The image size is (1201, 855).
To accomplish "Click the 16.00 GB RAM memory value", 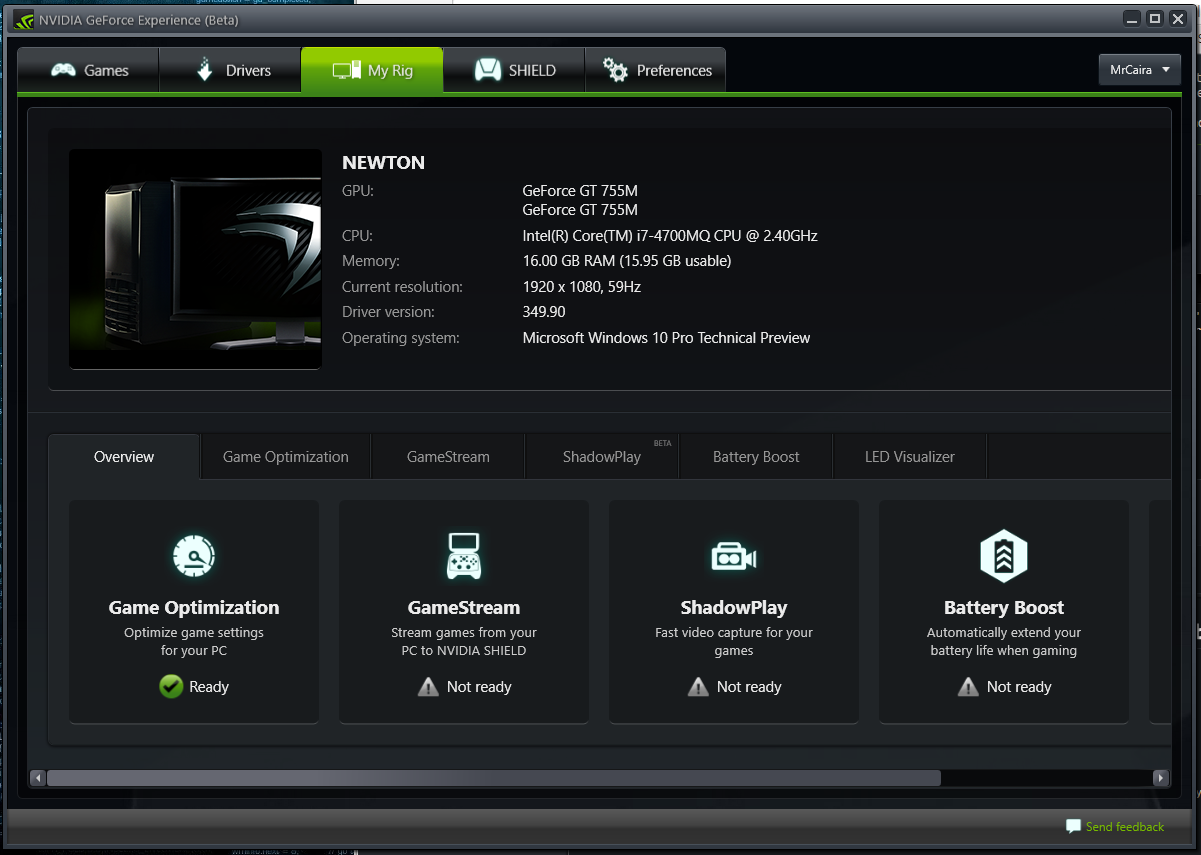I will click(627, 261).
